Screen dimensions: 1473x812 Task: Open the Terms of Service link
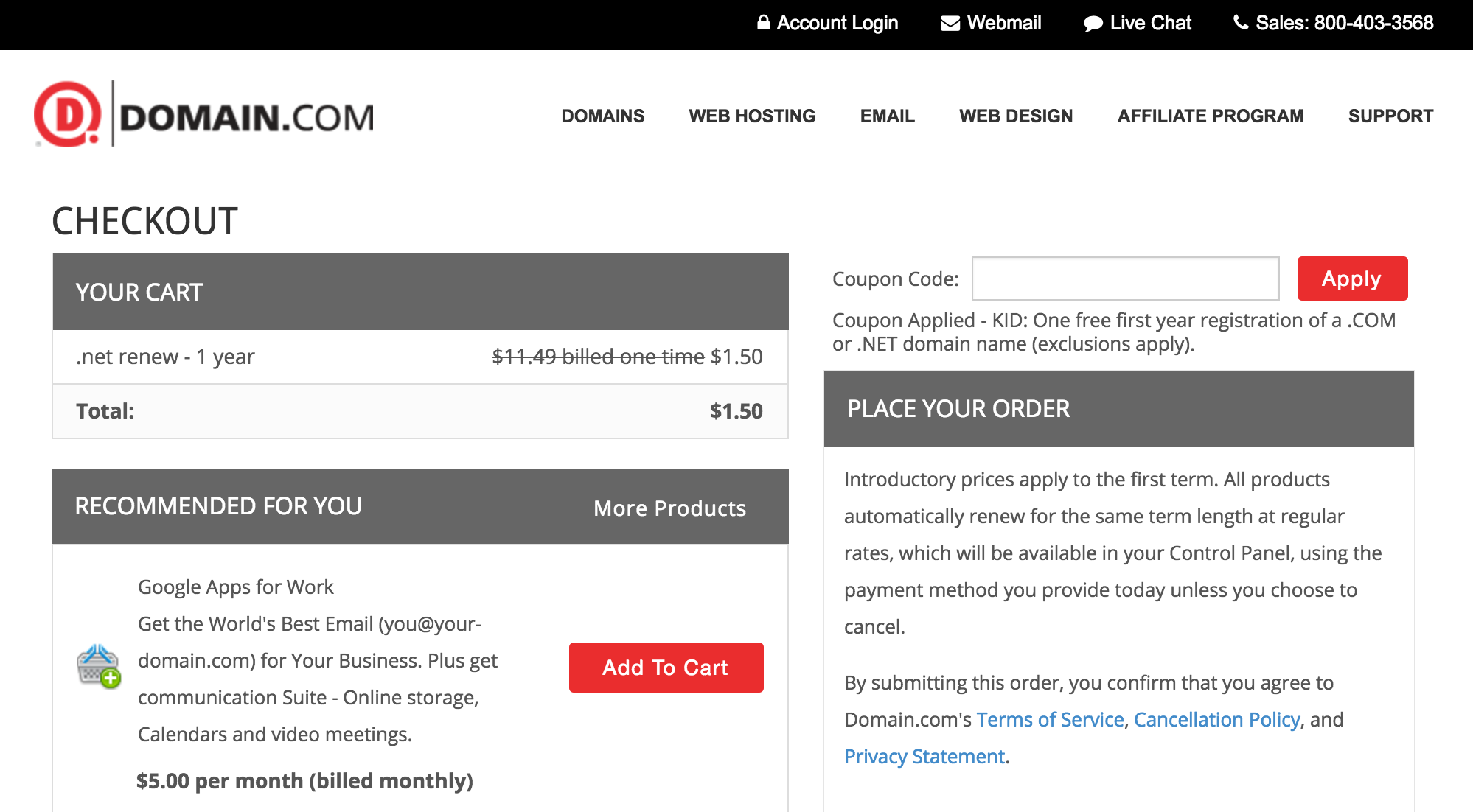tap(1050, 719)
